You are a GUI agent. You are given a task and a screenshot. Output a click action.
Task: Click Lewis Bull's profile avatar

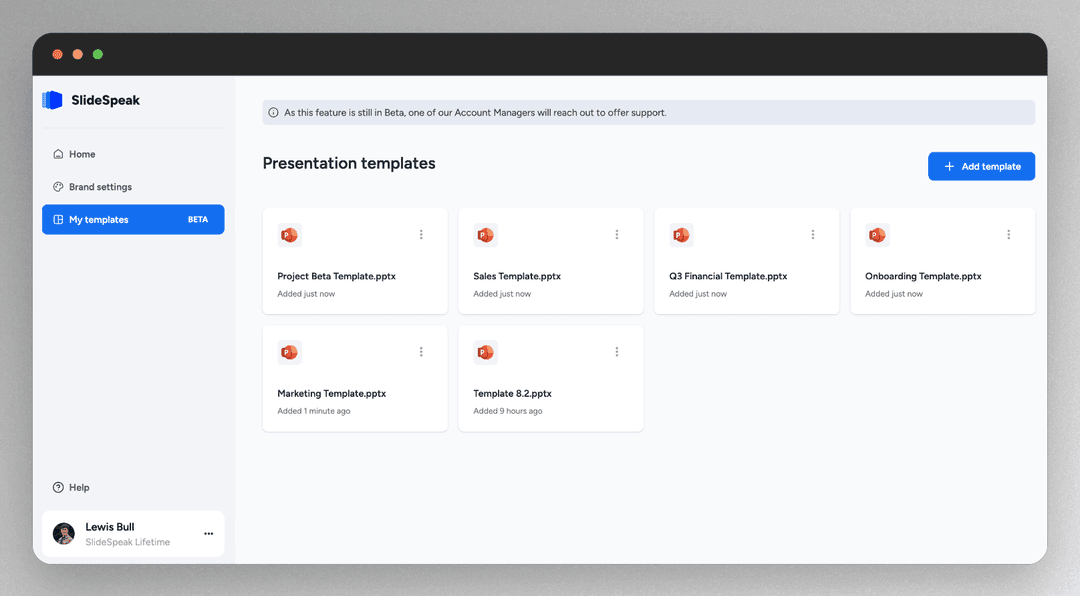click(x=64, y=534)
